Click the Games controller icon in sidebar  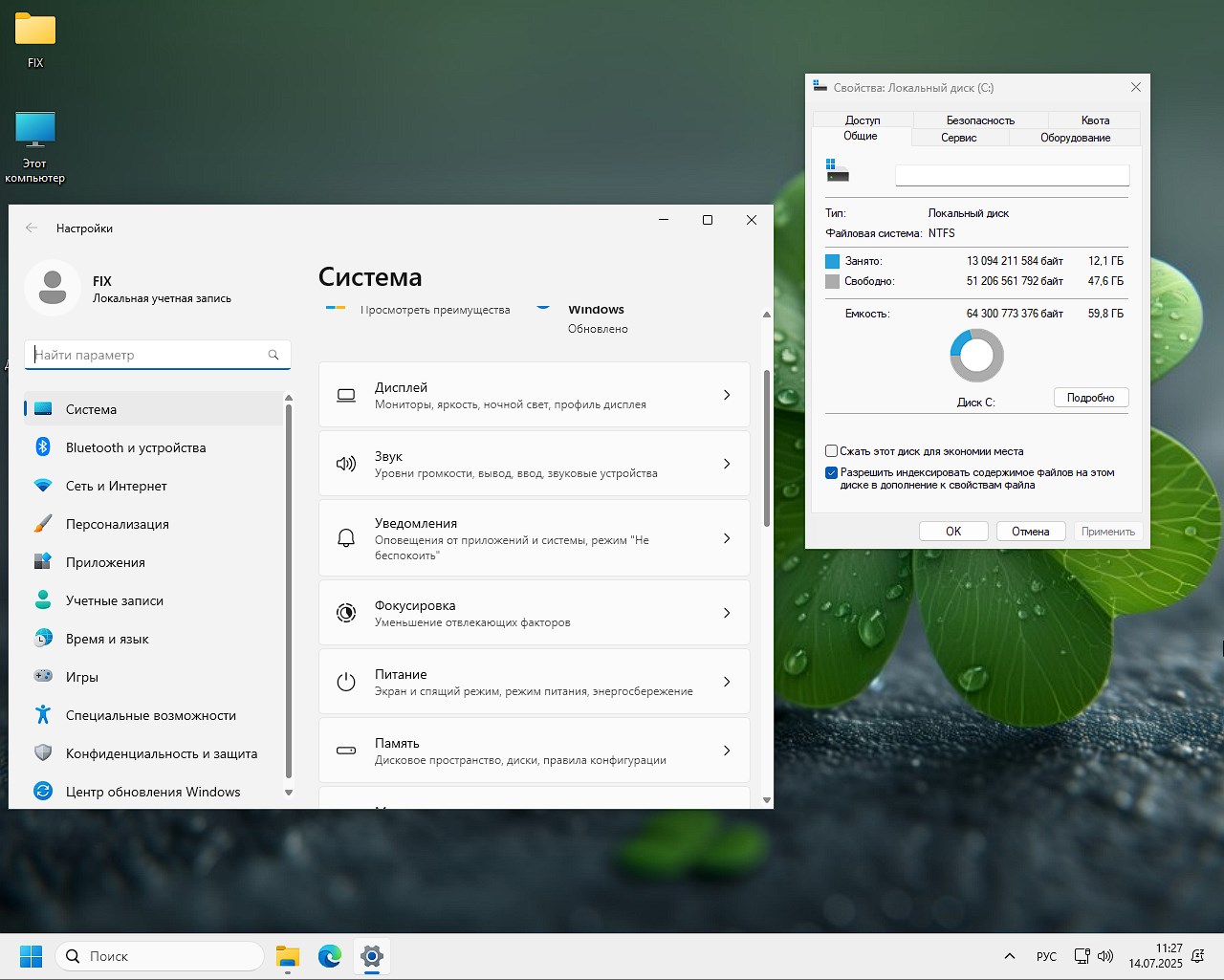[43, 677]
